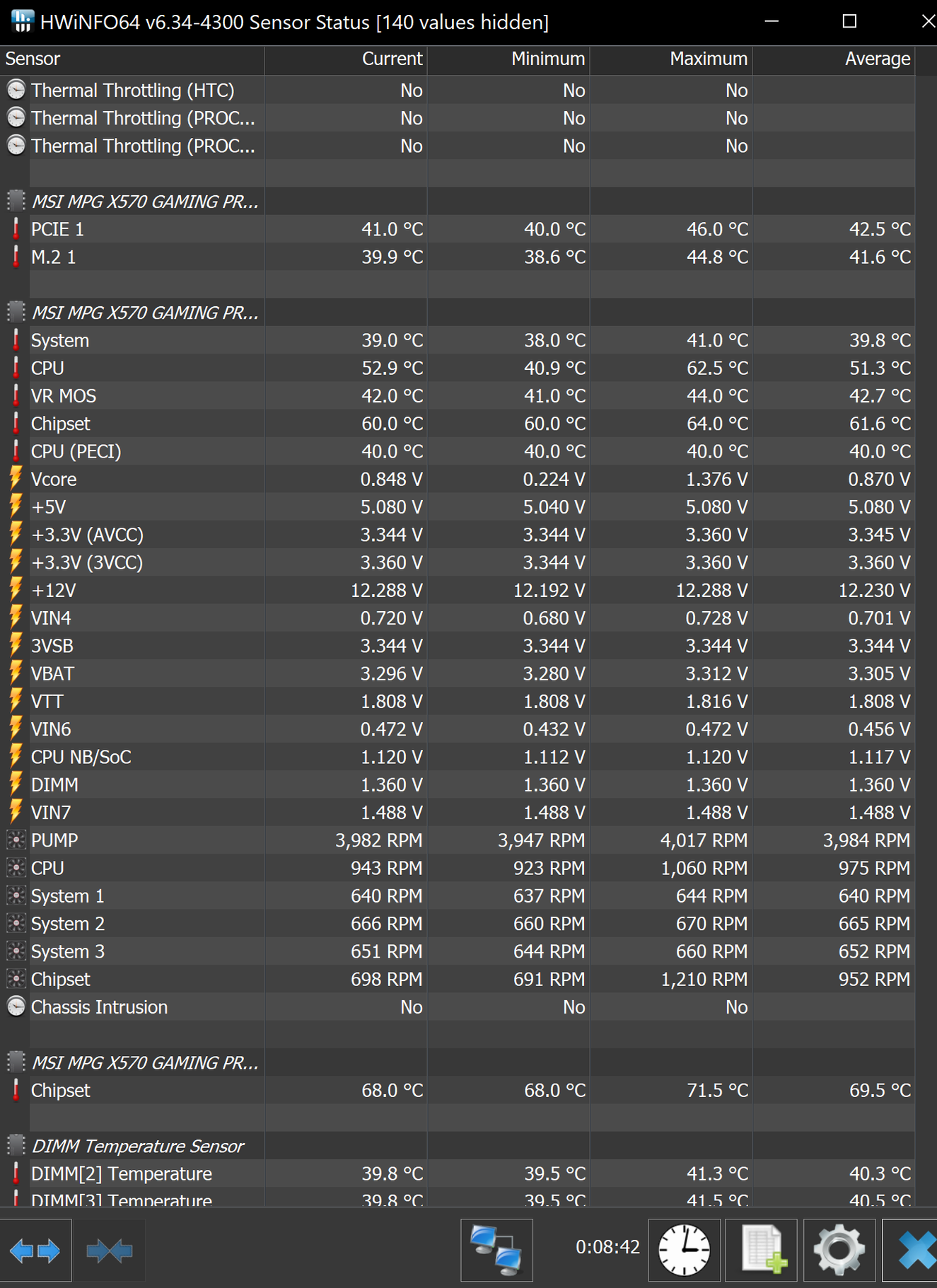Click the Chassis Intrusion clock icon
The height and width of the screenshot is (1288, 937).
16,1006
